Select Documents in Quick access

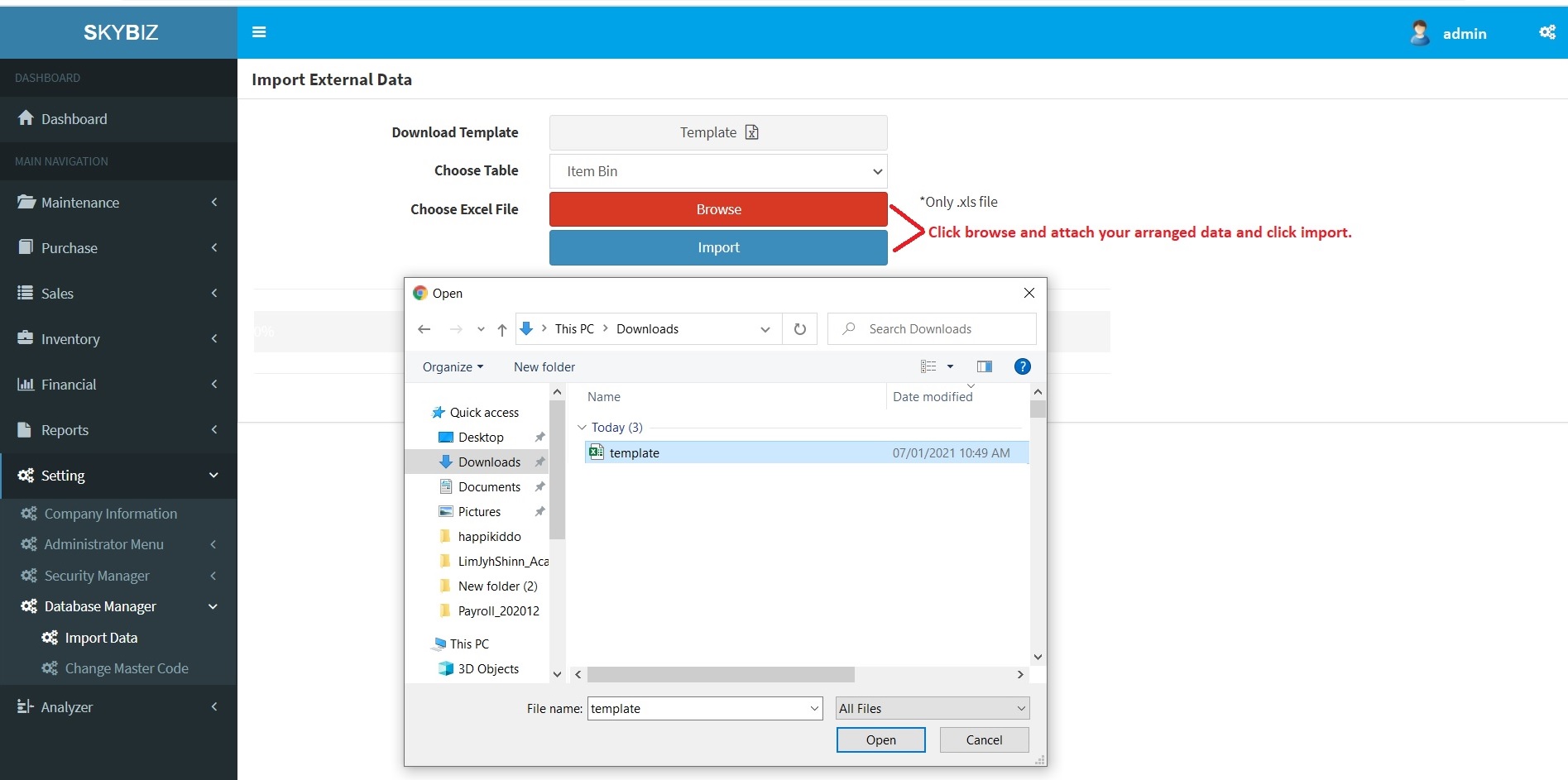pos(489,487)
